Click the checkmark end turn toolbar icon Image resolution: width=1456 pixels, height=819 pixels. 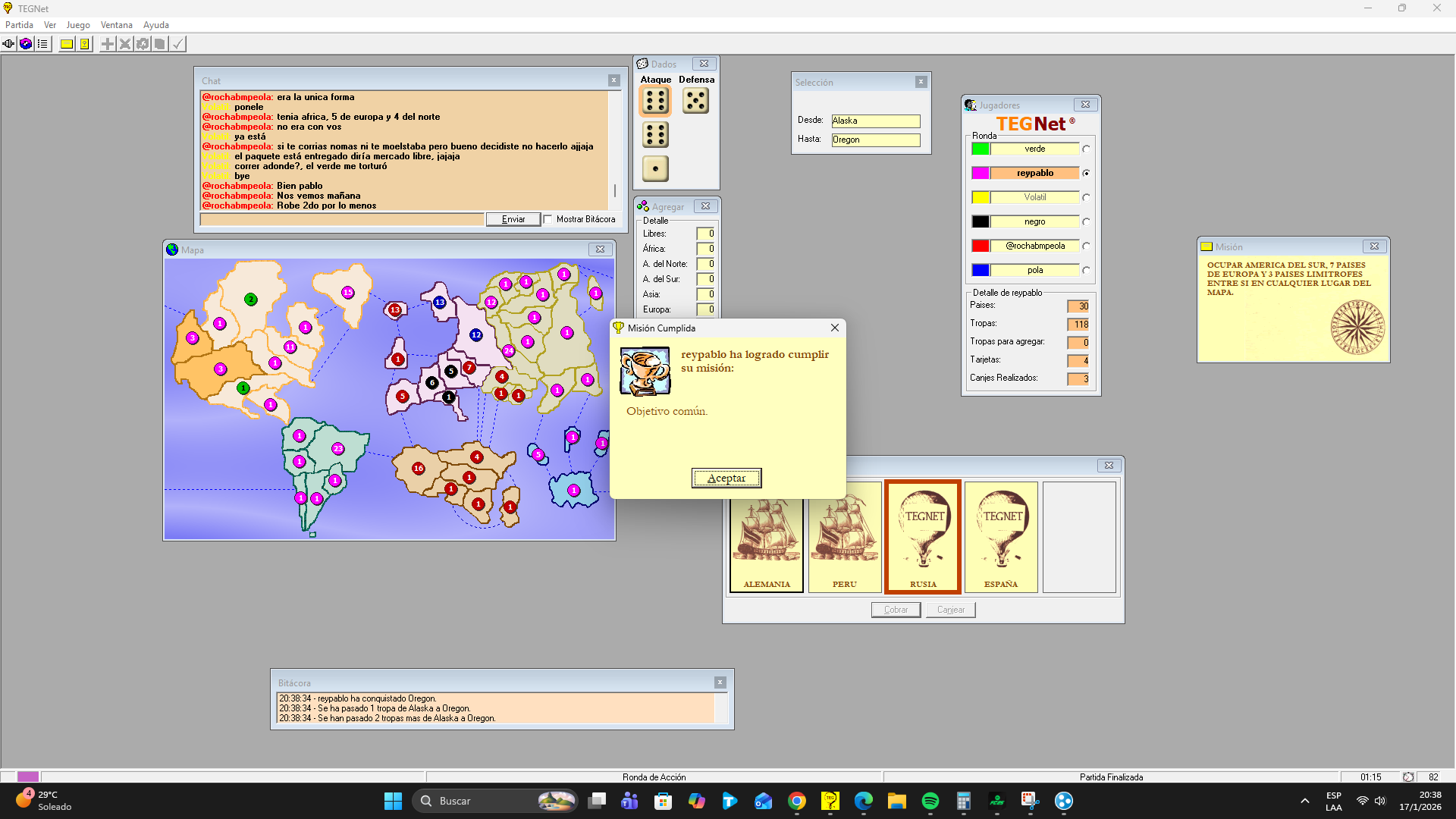click(x=177, y=44)
